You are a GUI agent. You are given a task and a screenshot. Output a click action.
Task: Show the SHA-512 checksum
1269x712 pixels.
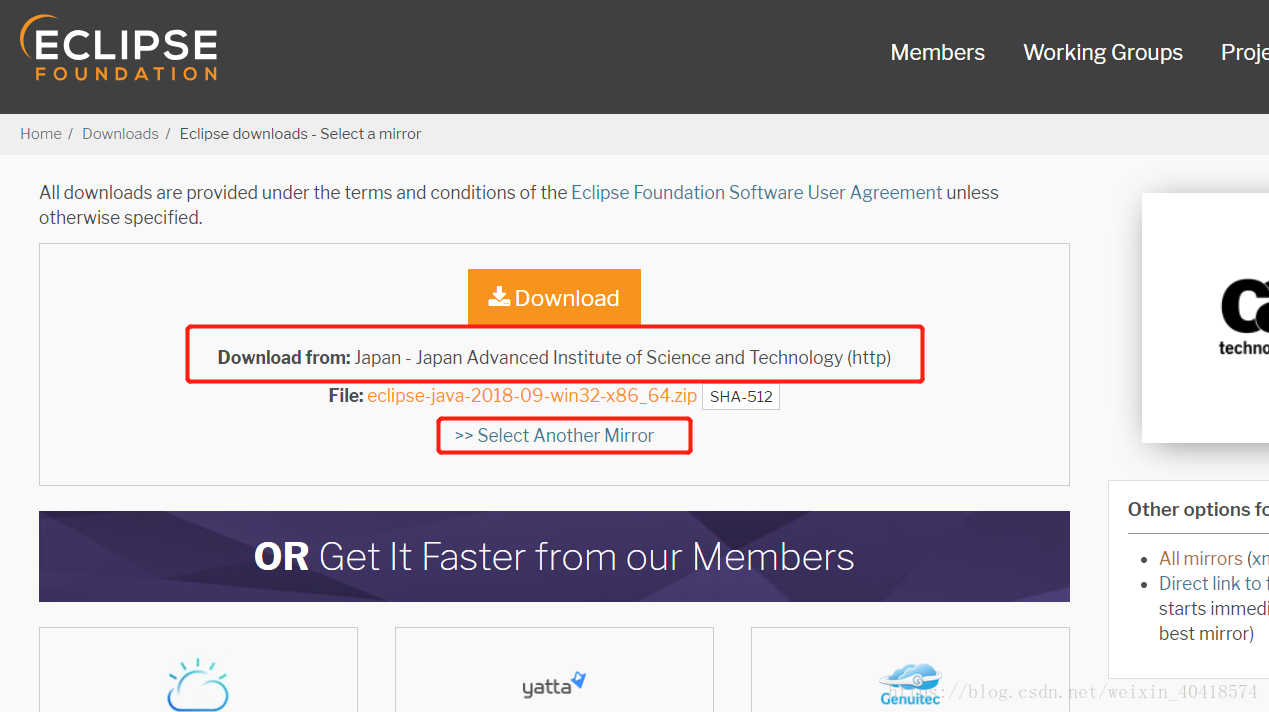tap(741, 396)
